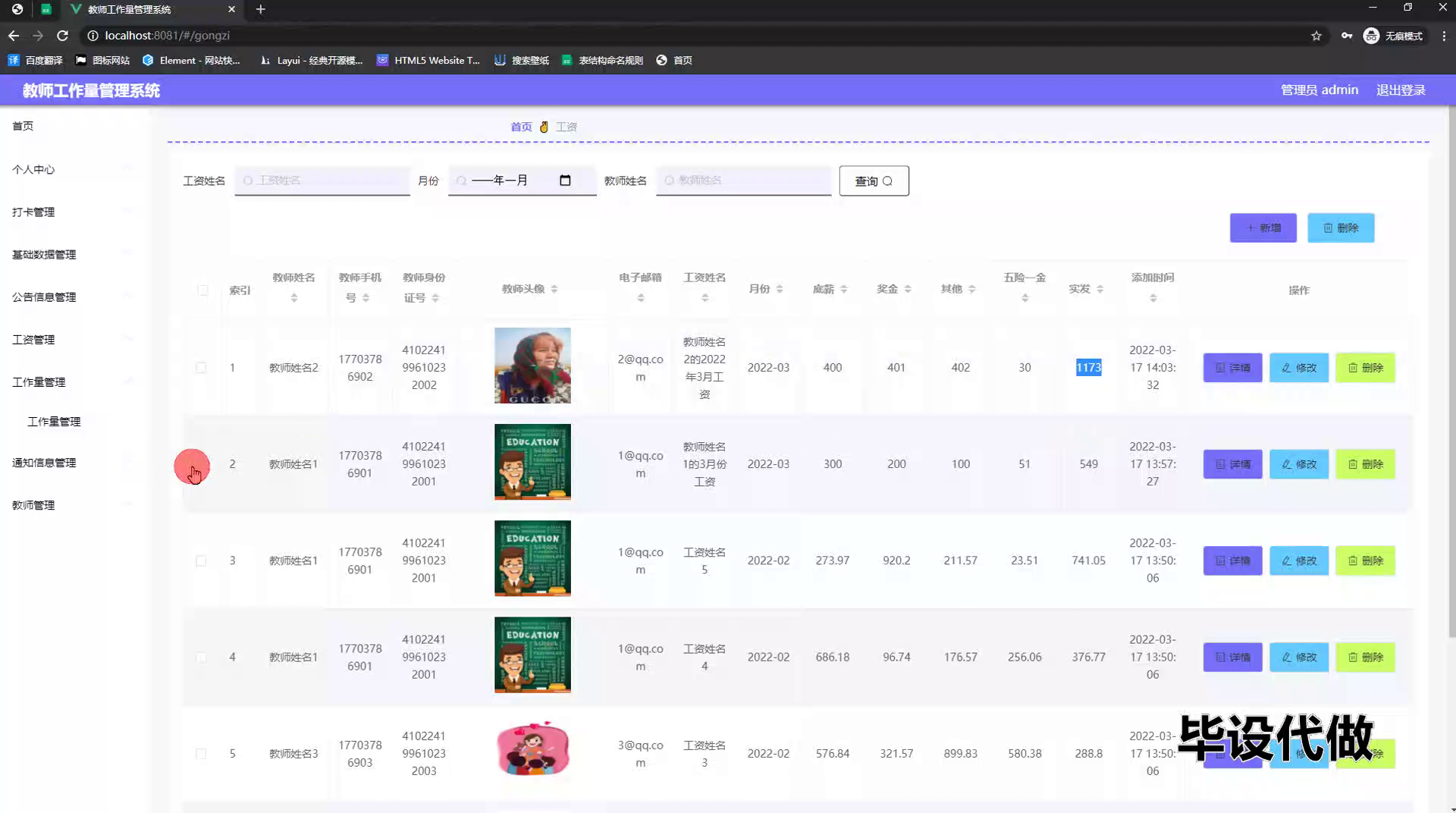The height and width of the screenshot is (813, 1456).
Task: Reload the current browser page
Action: tap(63, 36)
